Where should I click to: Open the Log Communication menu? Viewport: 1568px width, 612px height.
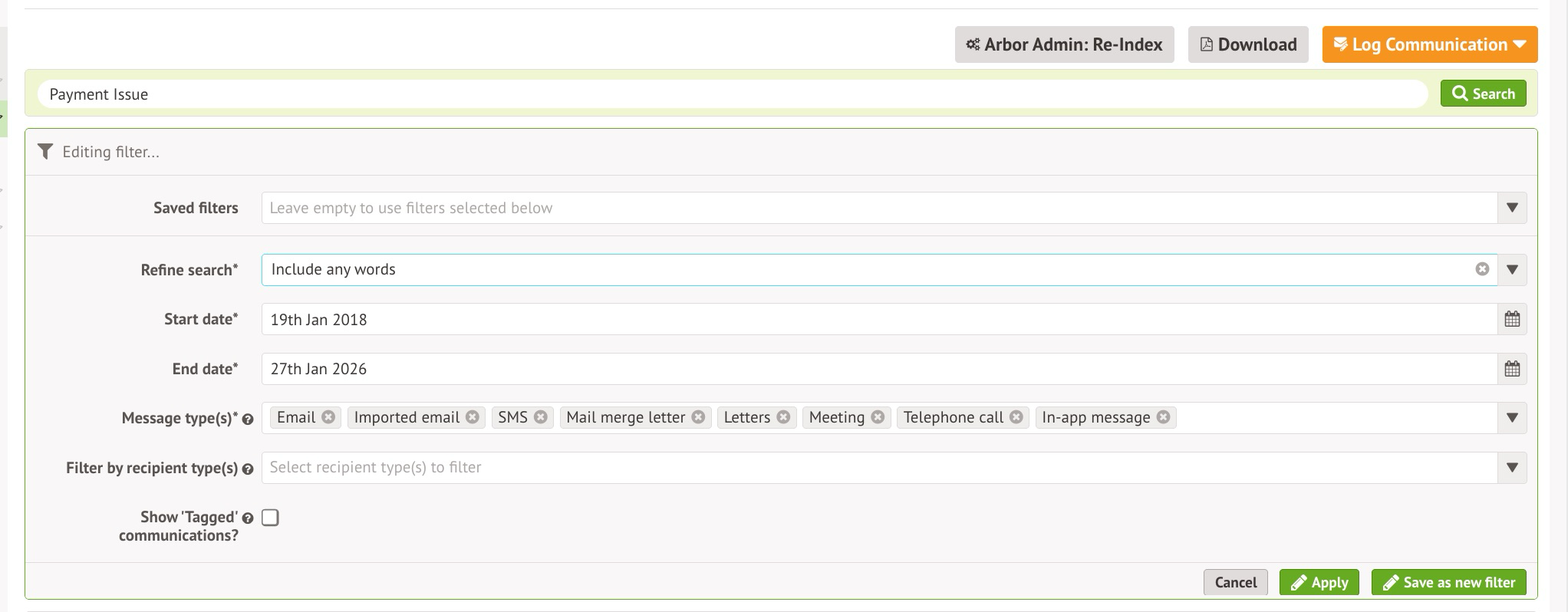(1429, 44)
